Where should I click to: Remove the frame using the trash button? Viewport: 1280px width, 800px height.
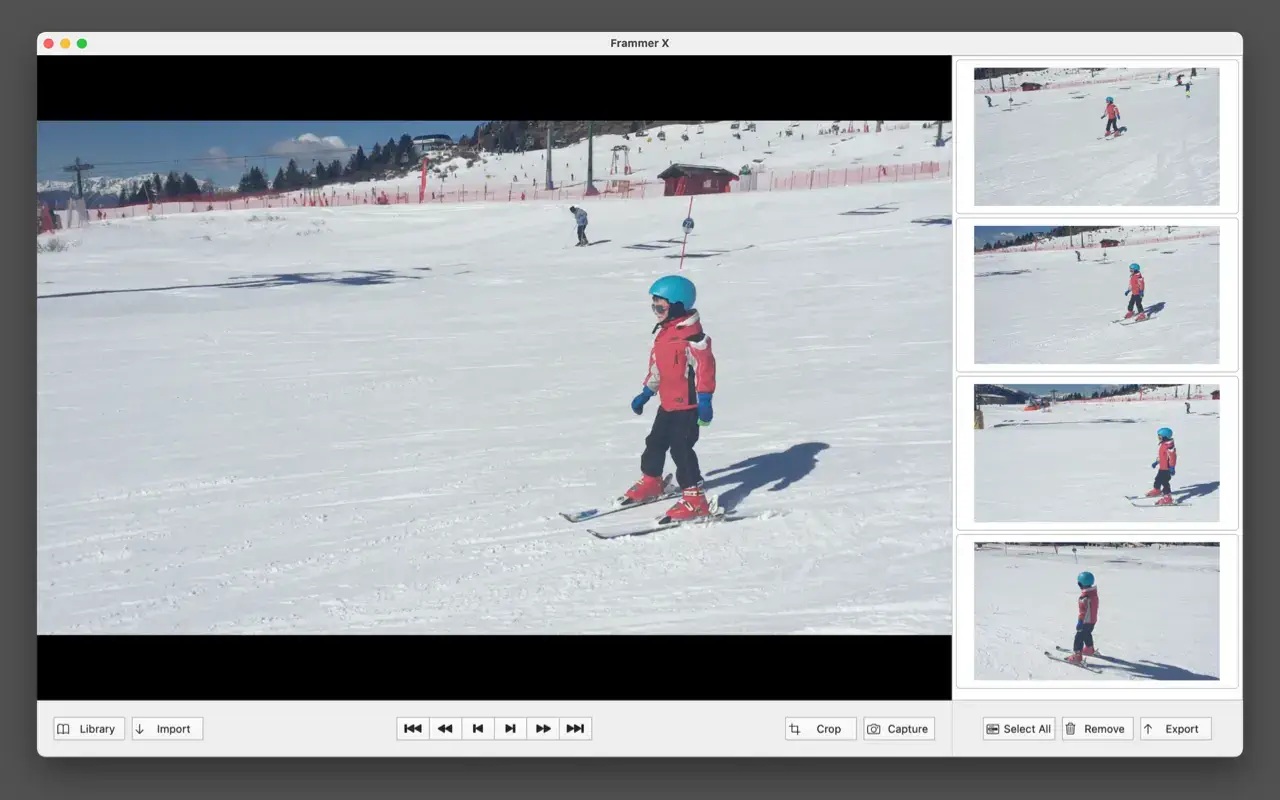[1097, 729]
